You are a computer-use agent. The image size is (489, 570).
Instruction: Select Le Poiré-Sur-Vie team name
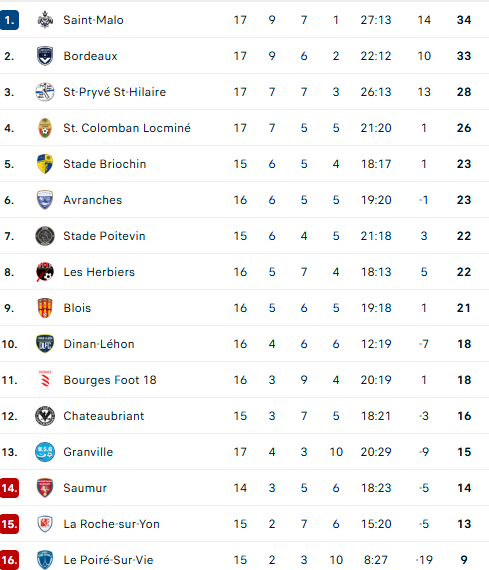108,560
